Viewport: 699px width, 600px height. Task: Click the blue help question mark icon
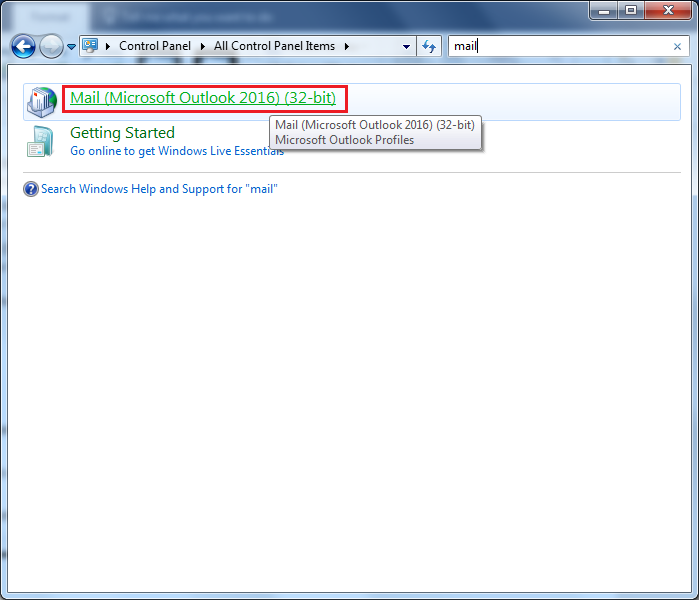click(x=31, y=189)
